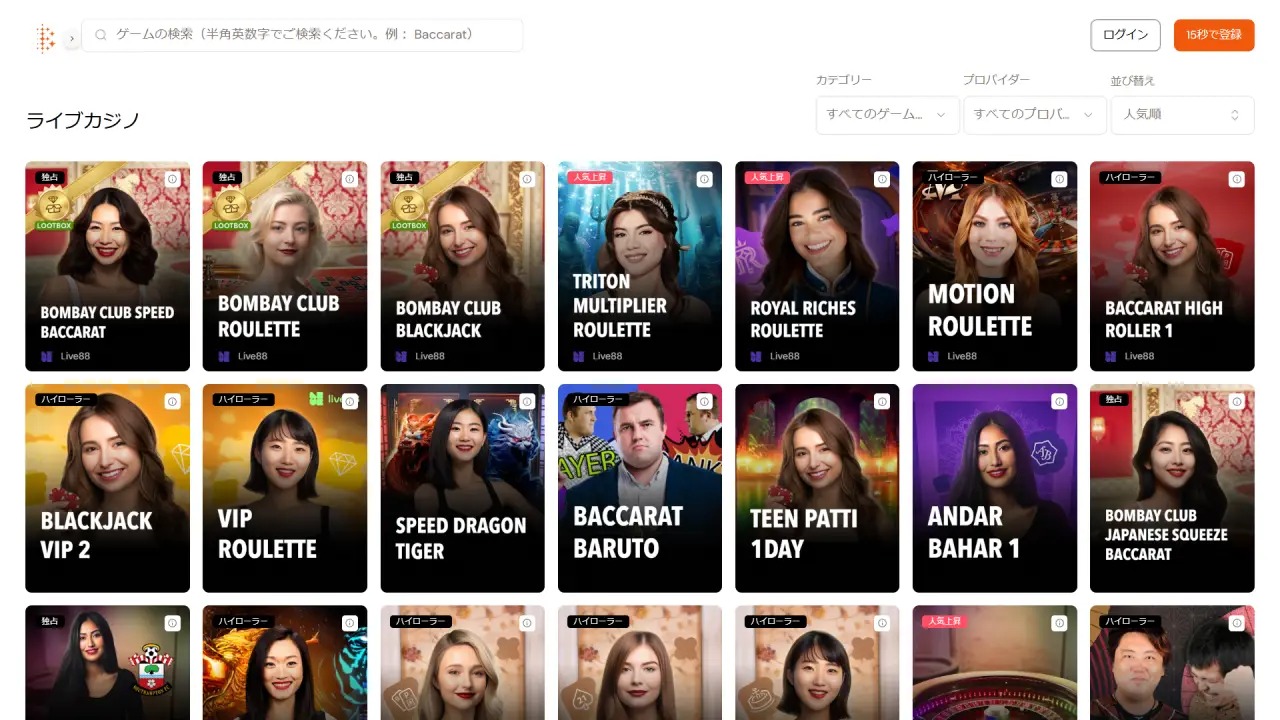Open the Blackjack VIP 2 game

[107, 488]
